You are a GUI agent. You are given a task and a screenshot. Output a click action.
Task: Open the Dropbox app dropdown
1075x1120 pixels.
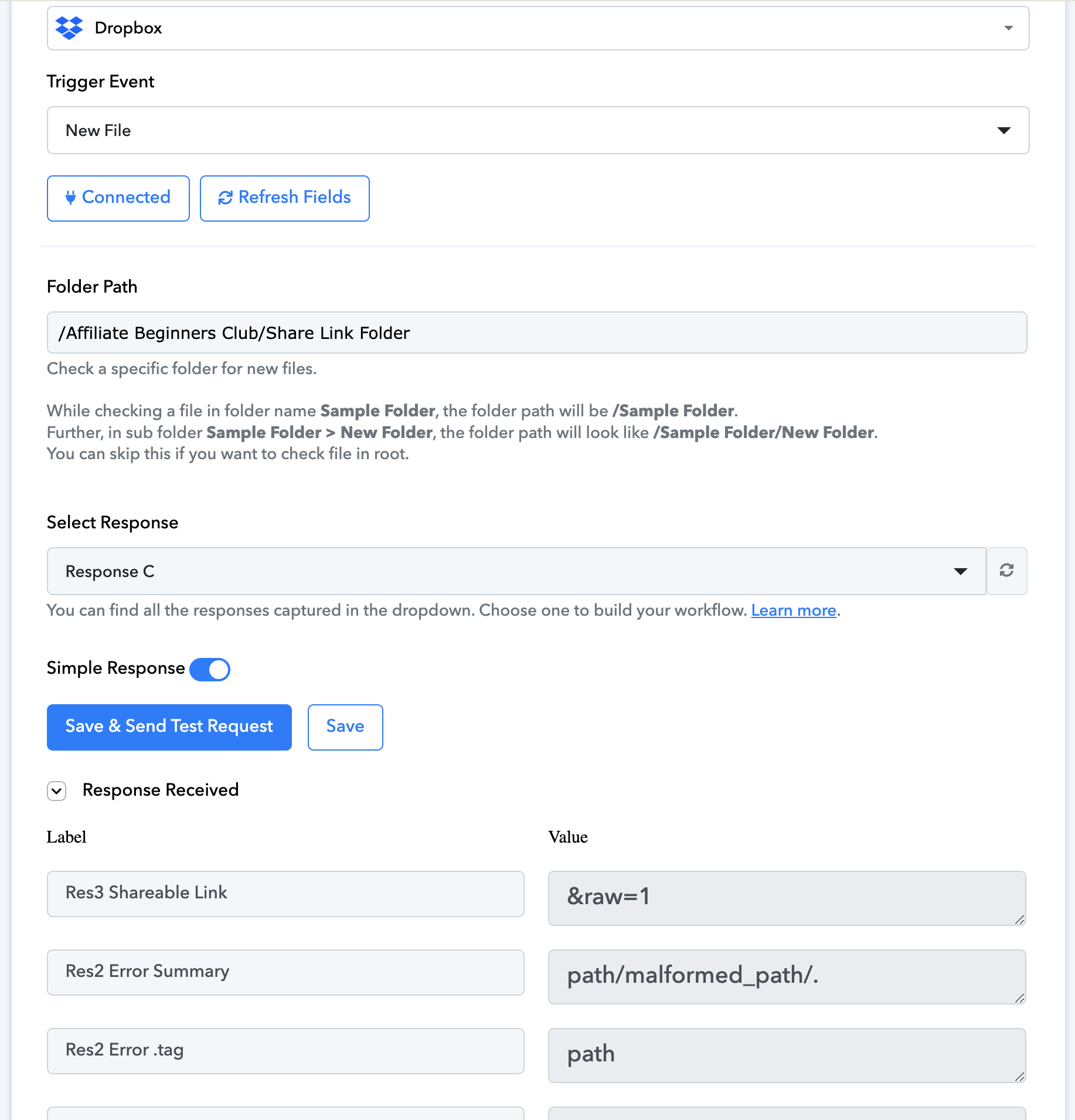pyautogui.click(x=537, y=28)
